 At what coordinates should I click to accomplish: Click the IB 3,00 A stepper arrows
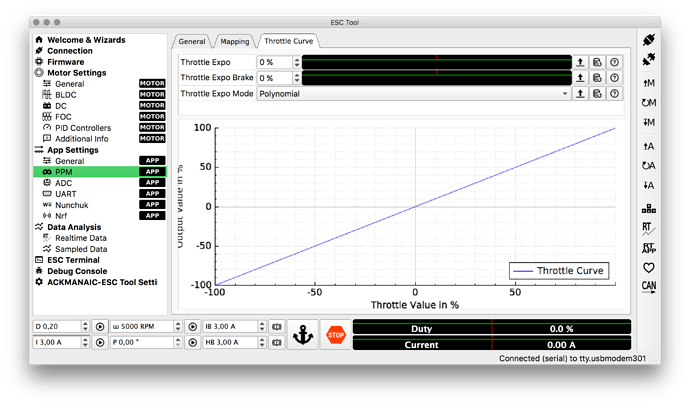[262, 327]
